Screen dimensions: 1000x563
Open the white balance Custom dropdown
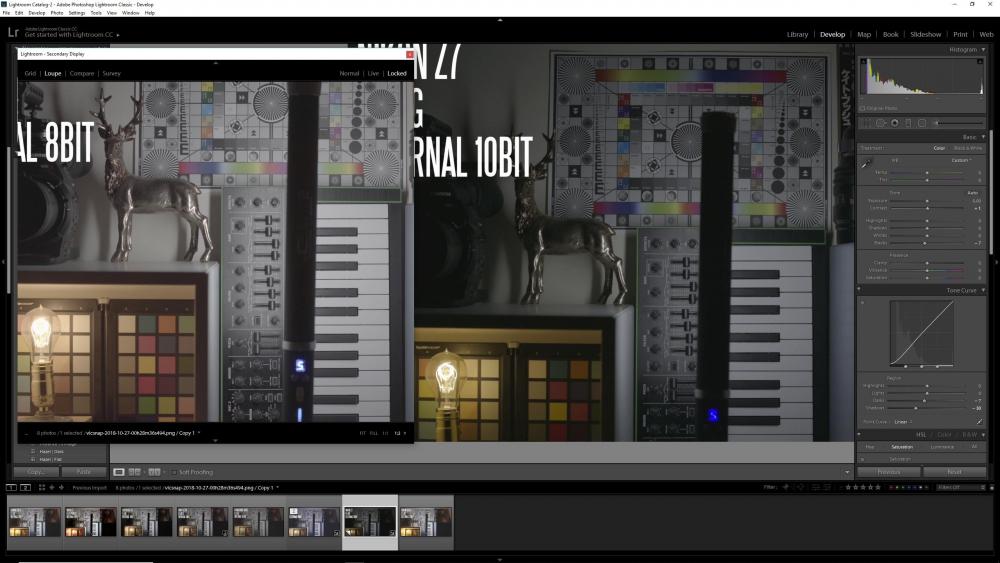pos(962,160)
